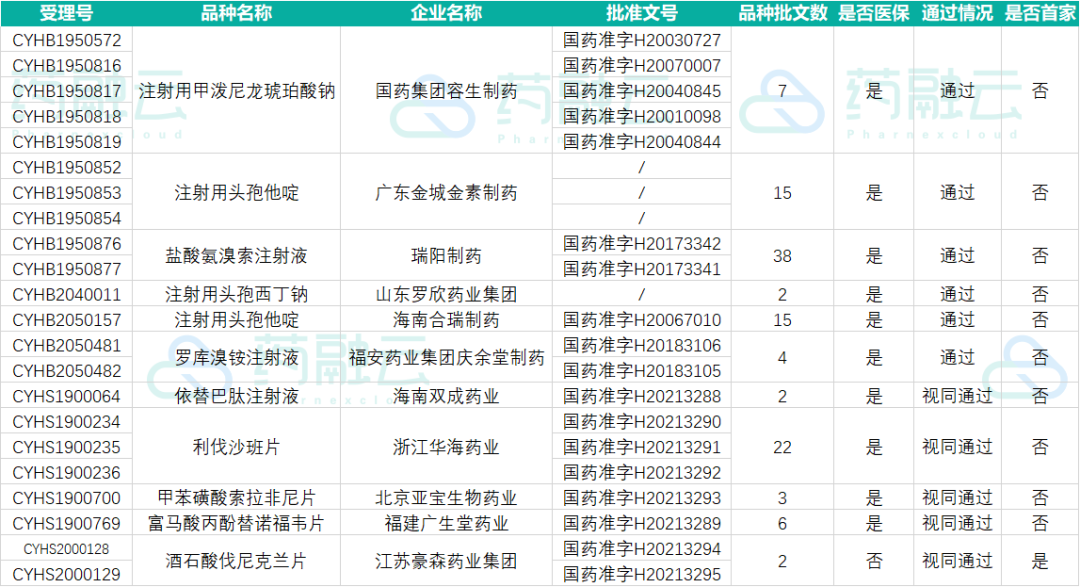Screen dimensions: 1080x587
Task: Select the 盐酸氨溴索注射液 cell
Action: click(x=236, y=256)
